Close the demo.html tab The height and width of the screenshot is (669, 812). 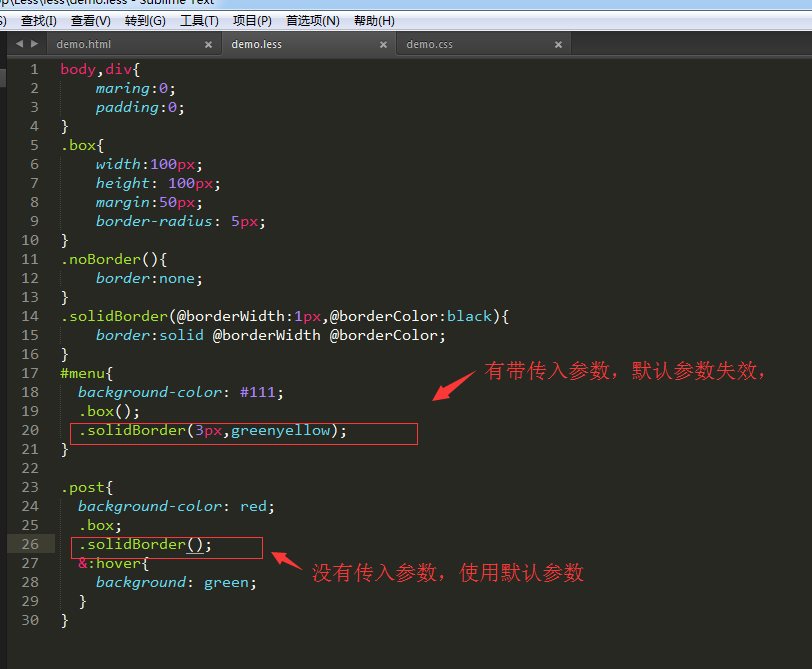(208, 45)
